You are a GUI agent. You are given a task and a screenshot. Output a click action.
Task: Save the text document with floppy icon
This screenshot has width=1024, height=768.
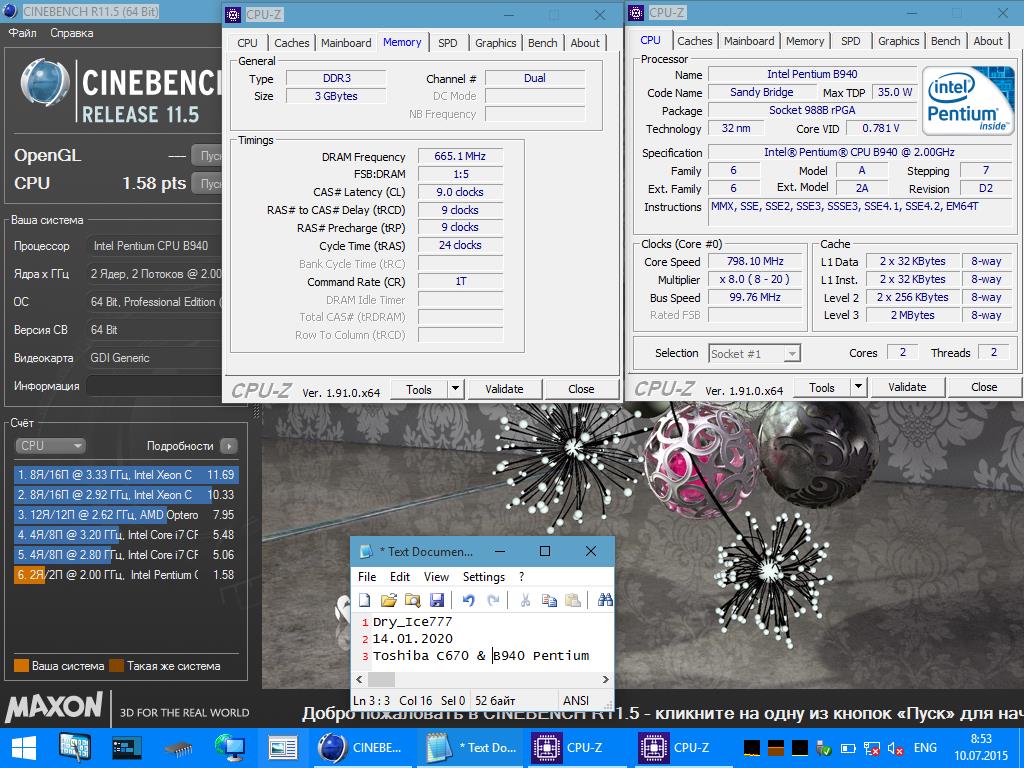[437, 600]
